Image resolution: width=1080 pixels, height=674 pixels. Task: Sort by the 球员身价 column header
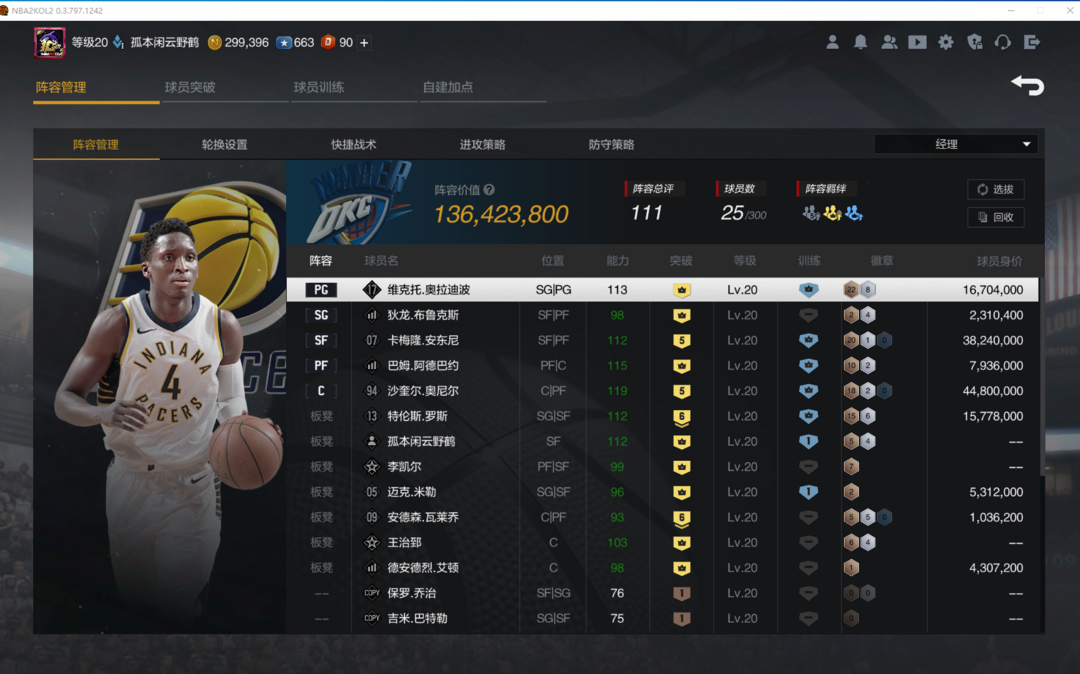999,261
